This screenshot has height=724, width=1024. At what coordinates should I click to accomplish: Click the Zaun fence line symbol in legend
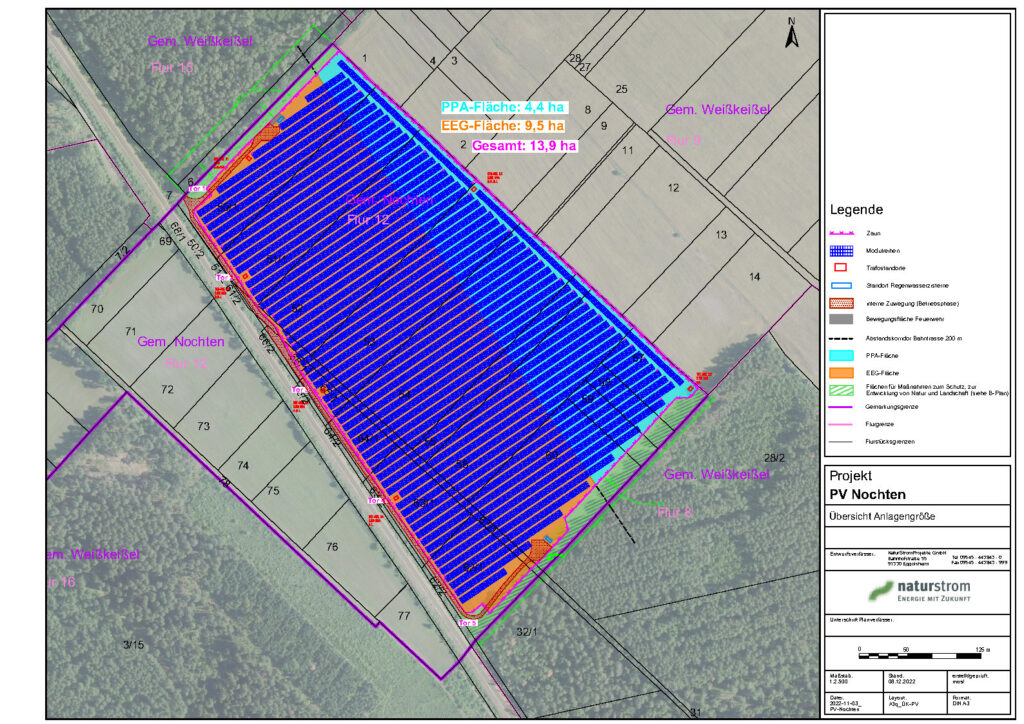841,233
